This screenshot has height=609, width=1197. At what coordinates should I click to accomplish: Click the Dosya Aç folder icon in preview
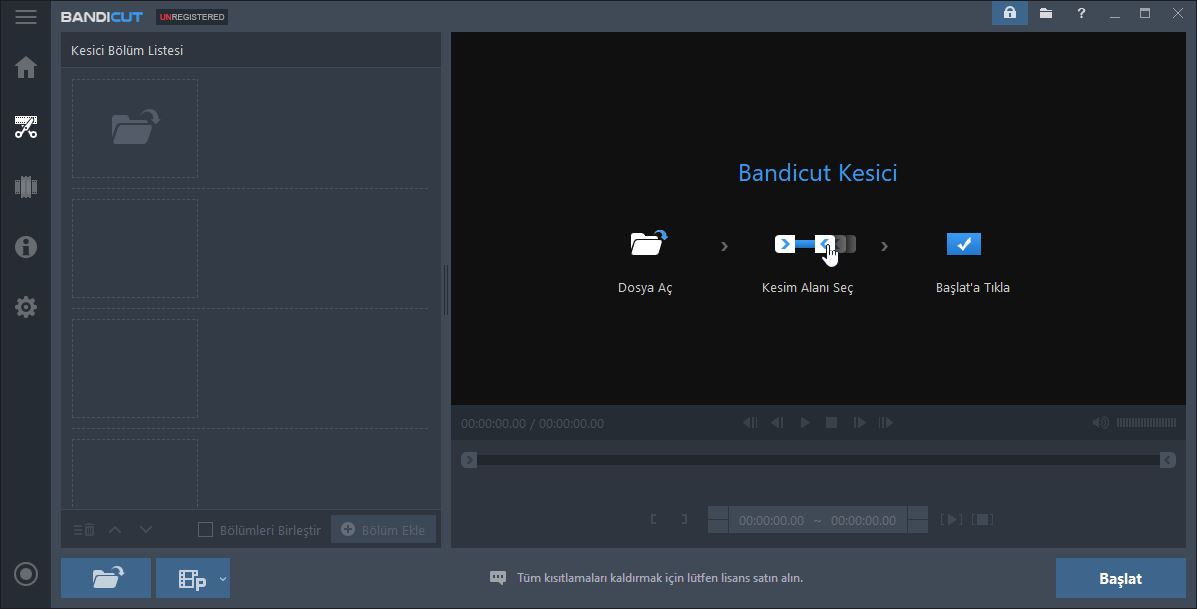click(x=648, y=243)
